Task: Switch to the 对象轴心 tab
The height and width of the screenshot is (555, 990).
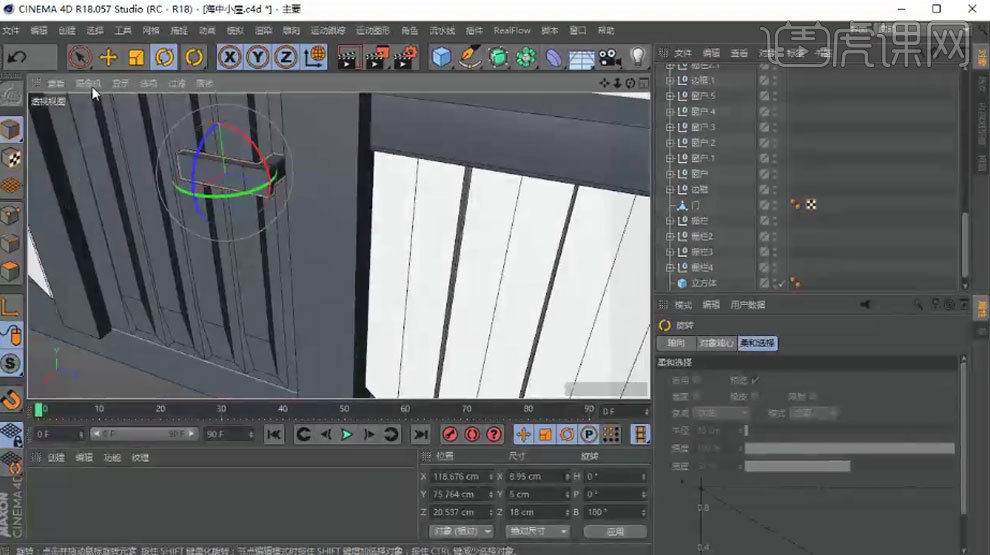Action: pyautogui.click(x=715, y=343)
